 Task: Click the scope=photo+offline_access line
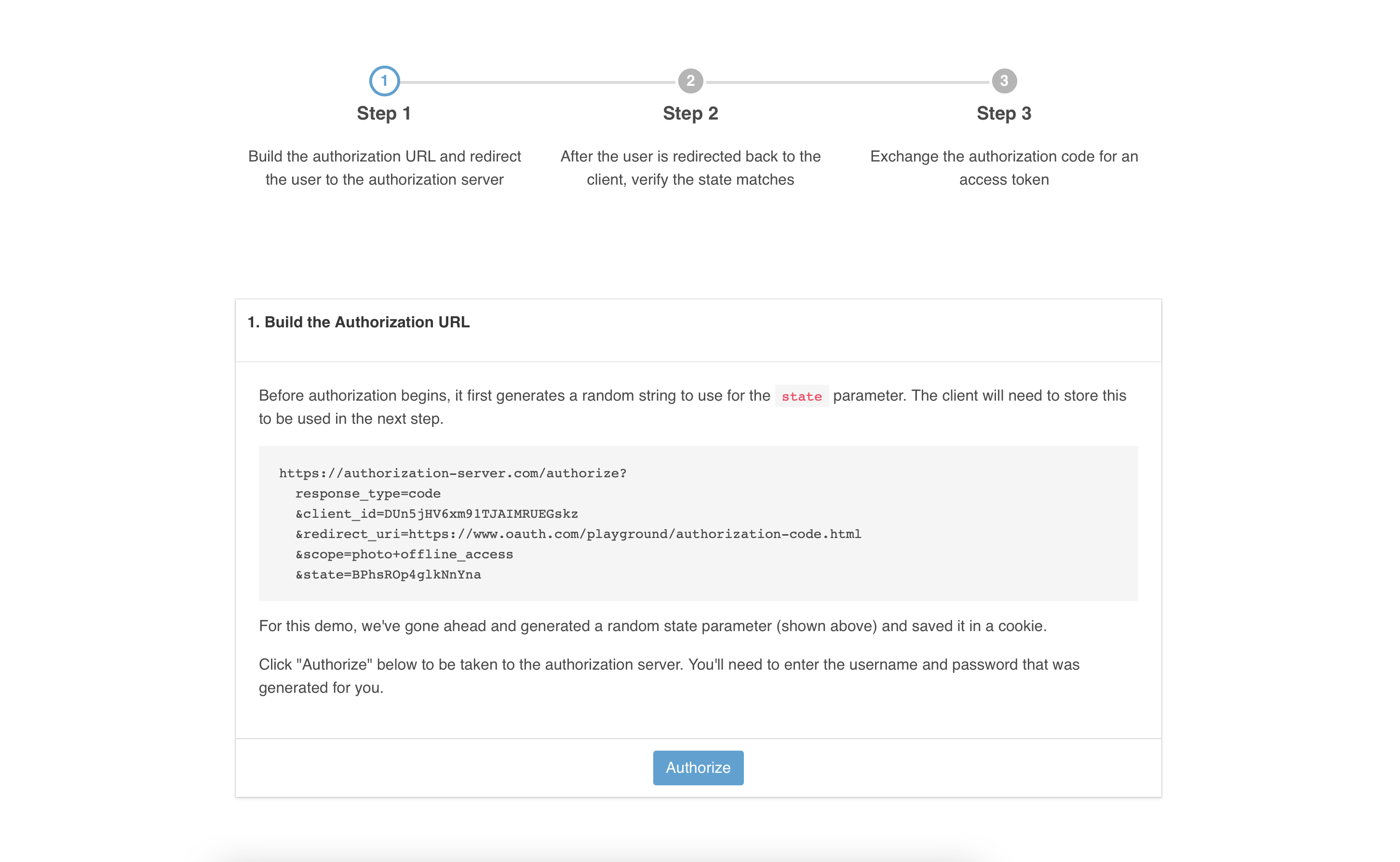[404, 554]
